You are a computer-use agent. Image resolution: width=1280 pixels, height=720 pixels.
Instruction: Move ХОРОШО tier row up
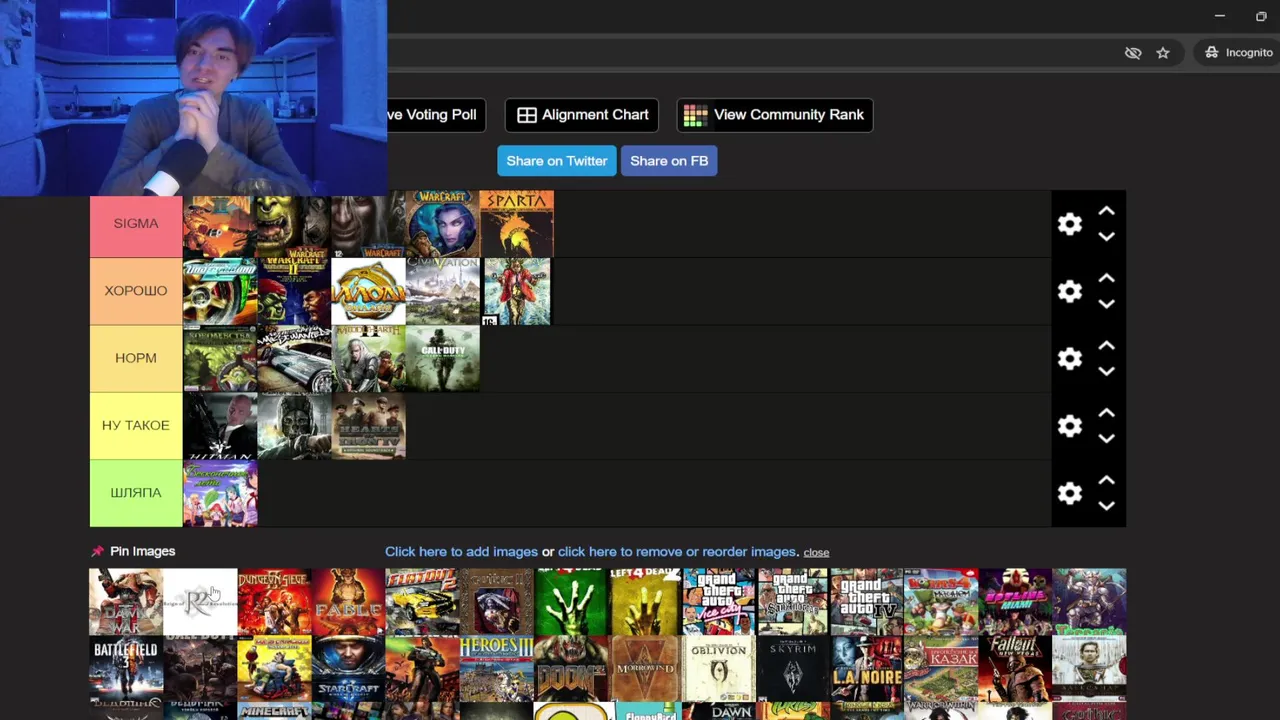click(x=1106, y=278)
